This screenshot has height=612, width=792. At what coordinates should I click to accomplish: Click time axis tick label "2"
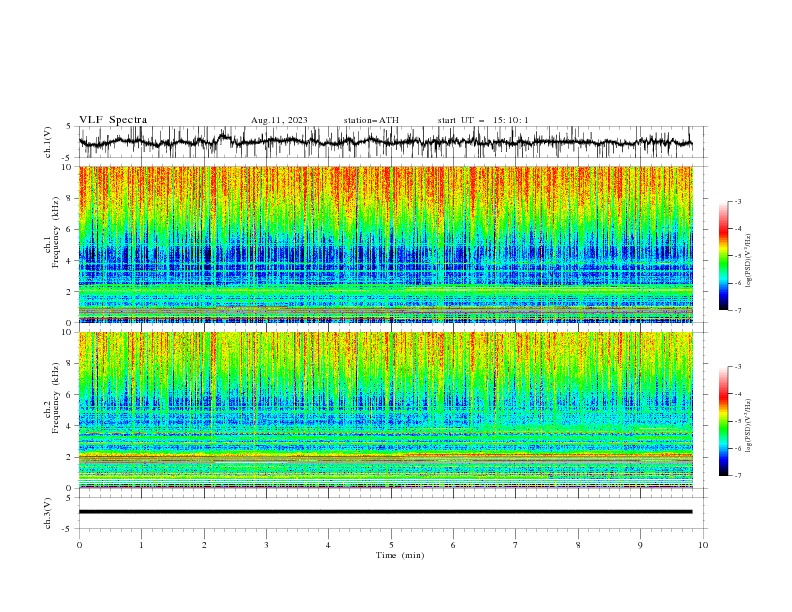coord(204,545)
